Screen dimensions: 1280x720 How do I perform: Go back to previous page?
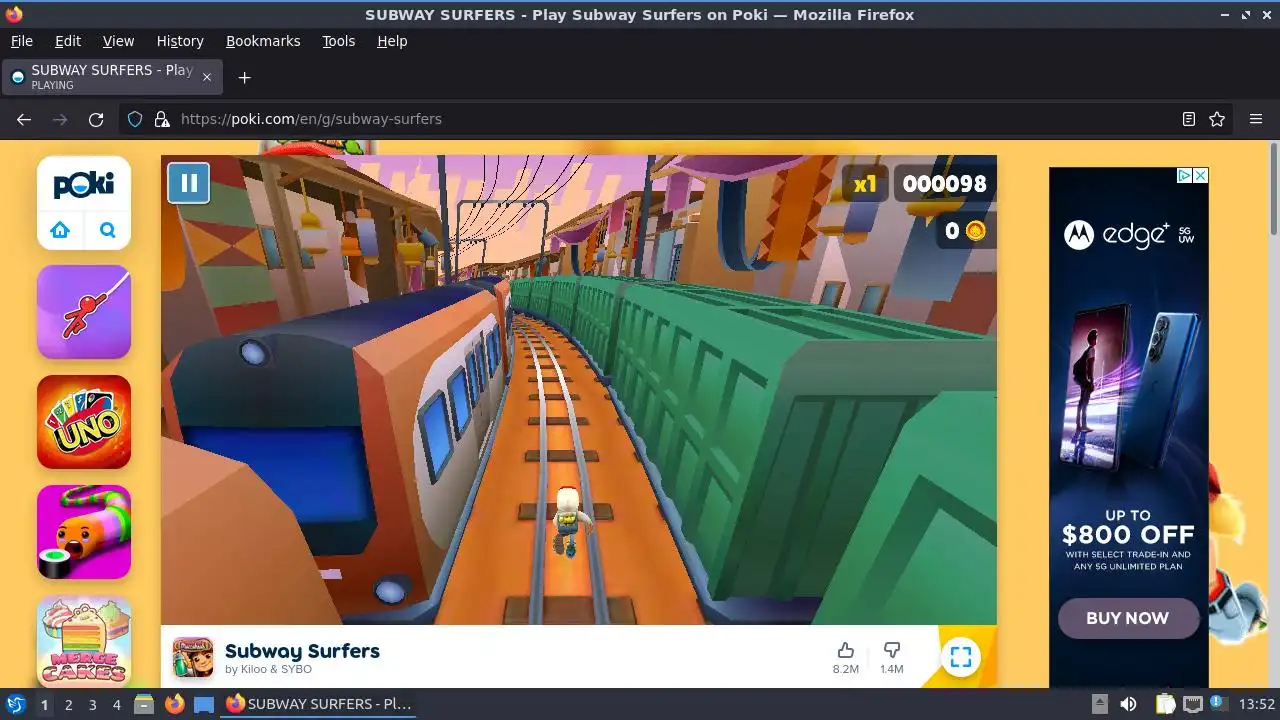(24, 119)
